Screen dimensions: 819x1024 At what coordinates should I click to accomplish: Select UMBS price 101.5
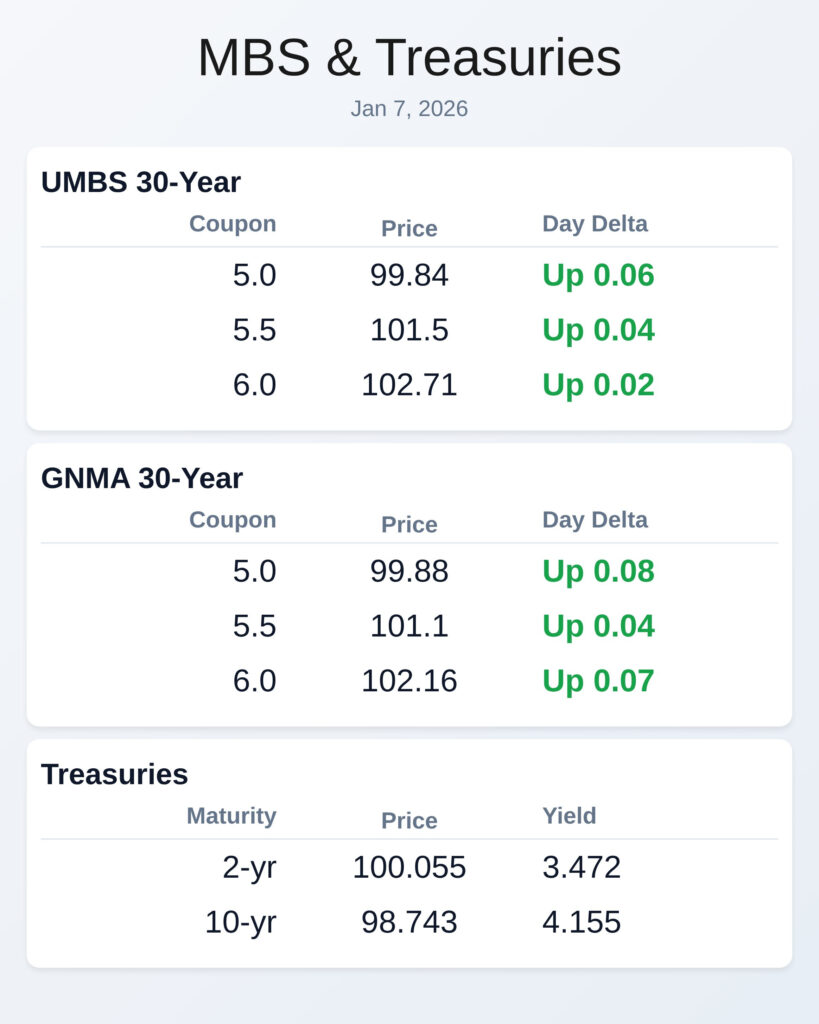pos(409,331)
